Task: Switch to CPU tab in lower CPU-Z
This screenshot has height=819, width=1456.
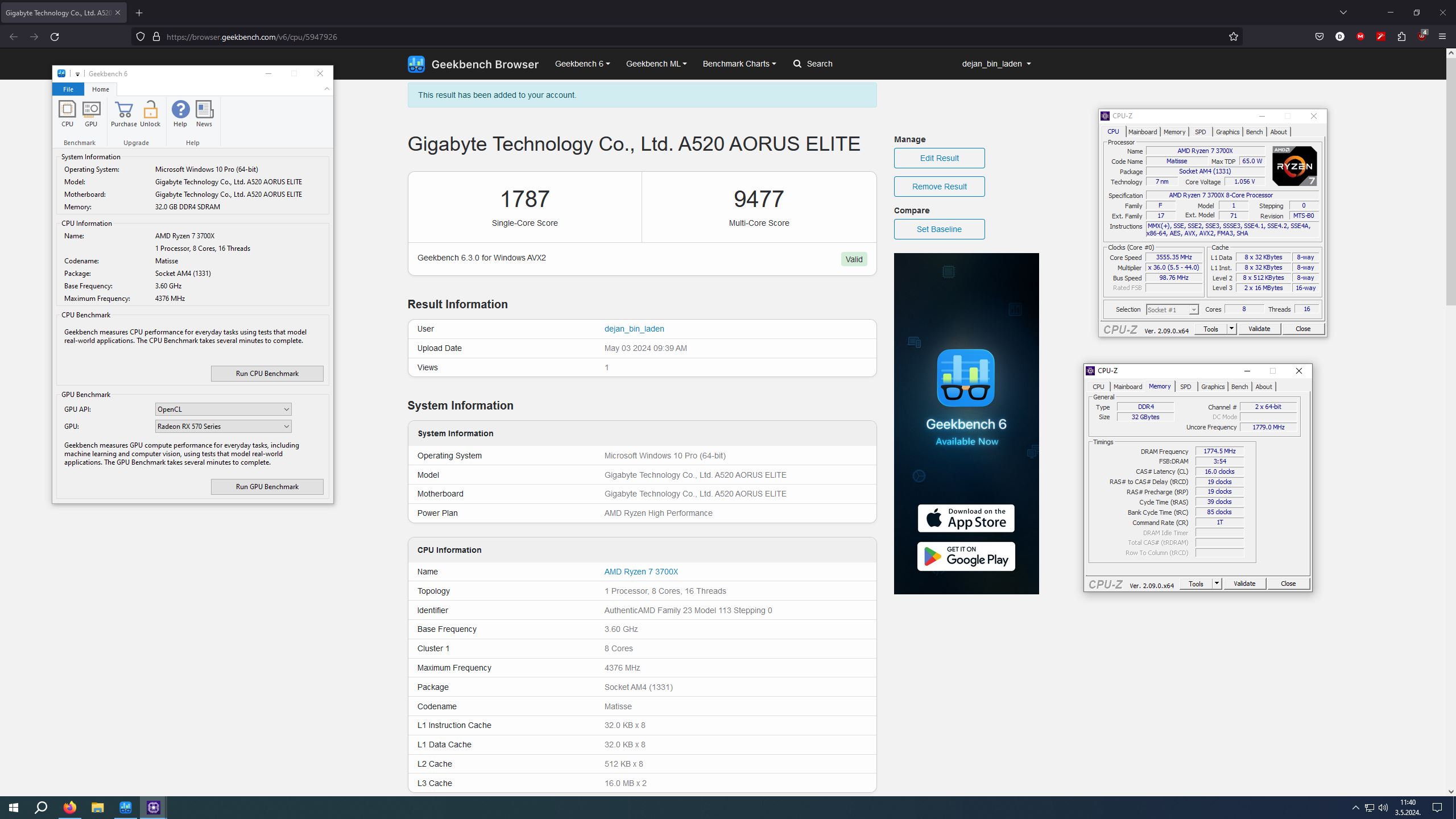Action: tap(1098, 387)
